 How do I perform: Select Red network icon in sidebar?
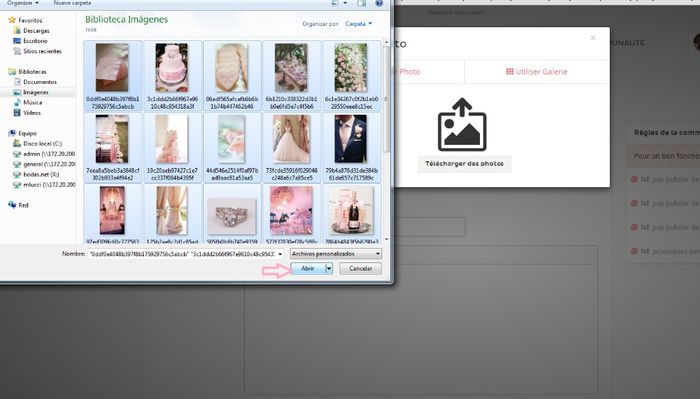coord(12,205)
